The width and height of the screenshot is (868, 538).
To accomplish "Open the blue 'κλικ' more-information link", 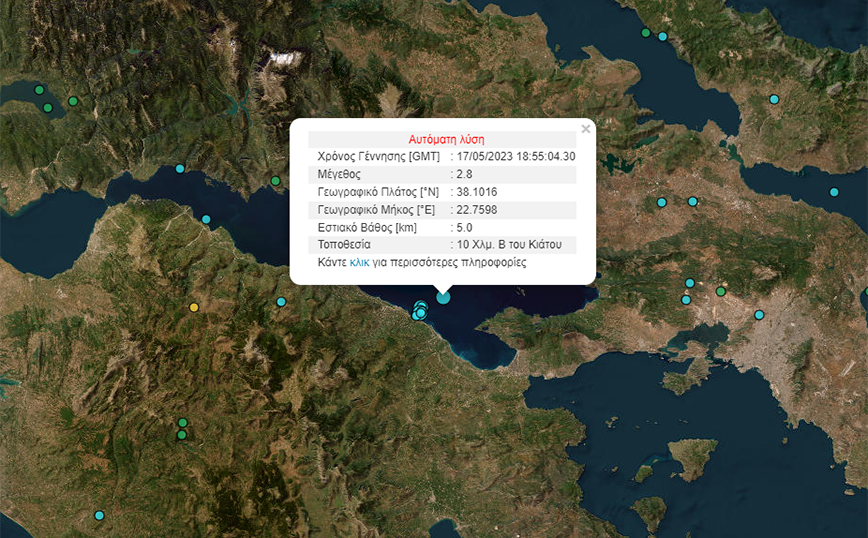I will (360, 262).
